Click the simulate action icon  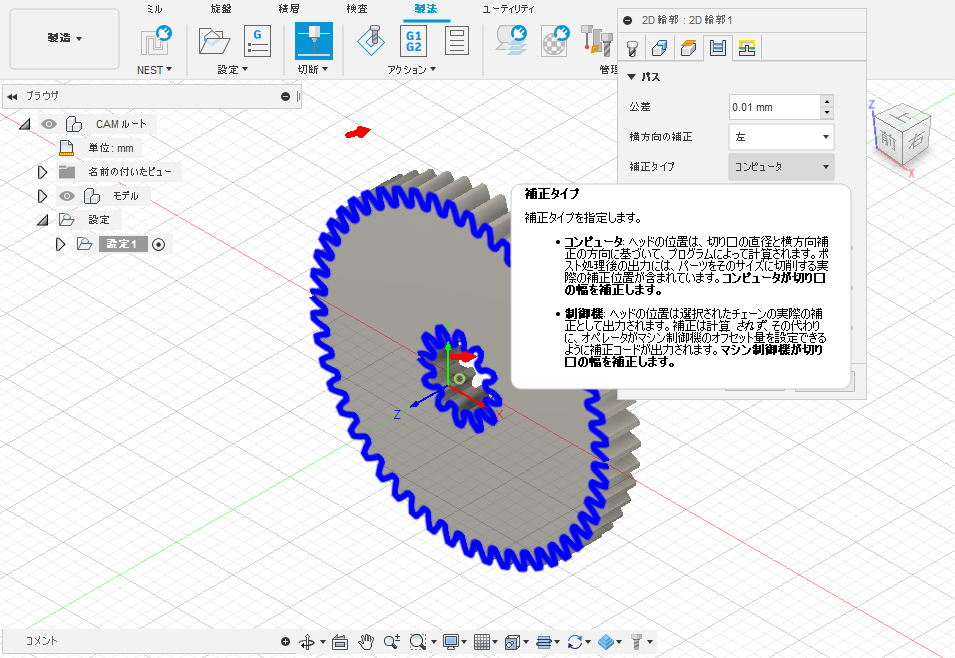pyautogui.click(x=371, y=41)
